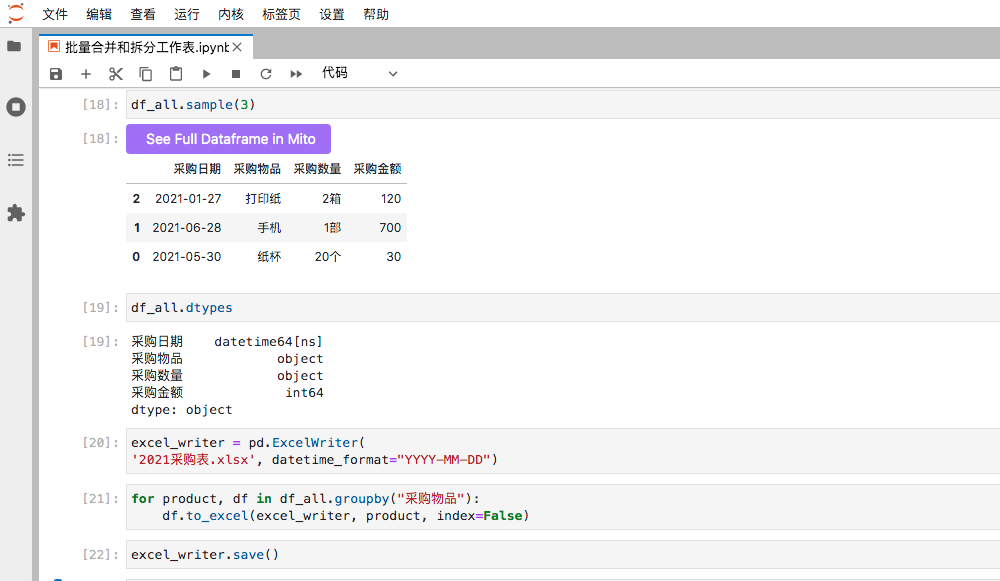
Task: Paste cell from clipboard
Action: pyautogui.click(x=176, y=74)
